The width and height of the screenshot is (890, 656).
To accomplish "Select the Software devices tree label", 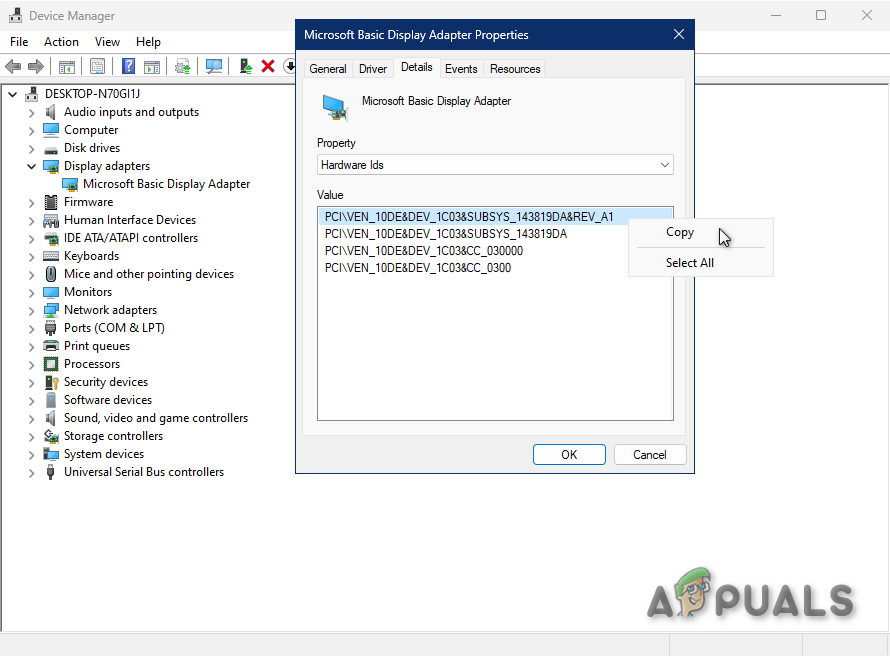I will point(108,400).
